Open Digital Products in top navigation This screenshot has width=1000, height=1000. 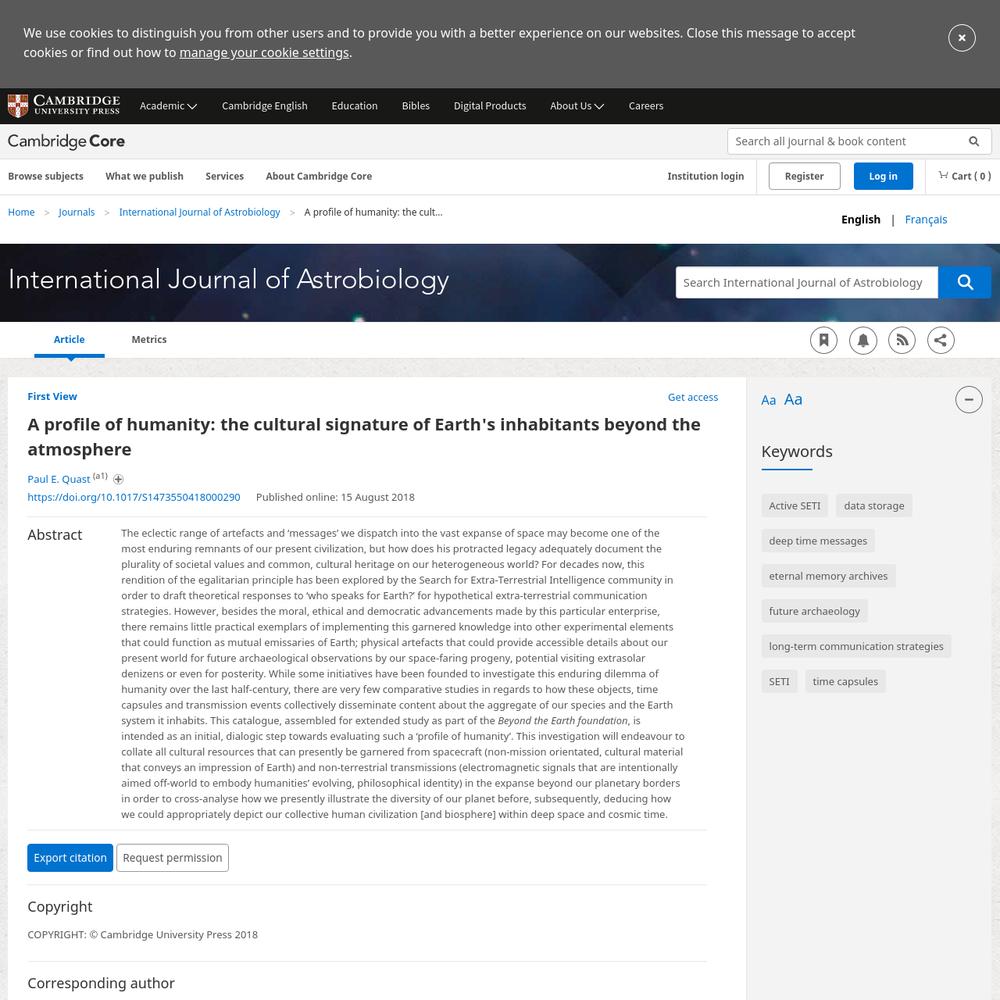point(490,106)
